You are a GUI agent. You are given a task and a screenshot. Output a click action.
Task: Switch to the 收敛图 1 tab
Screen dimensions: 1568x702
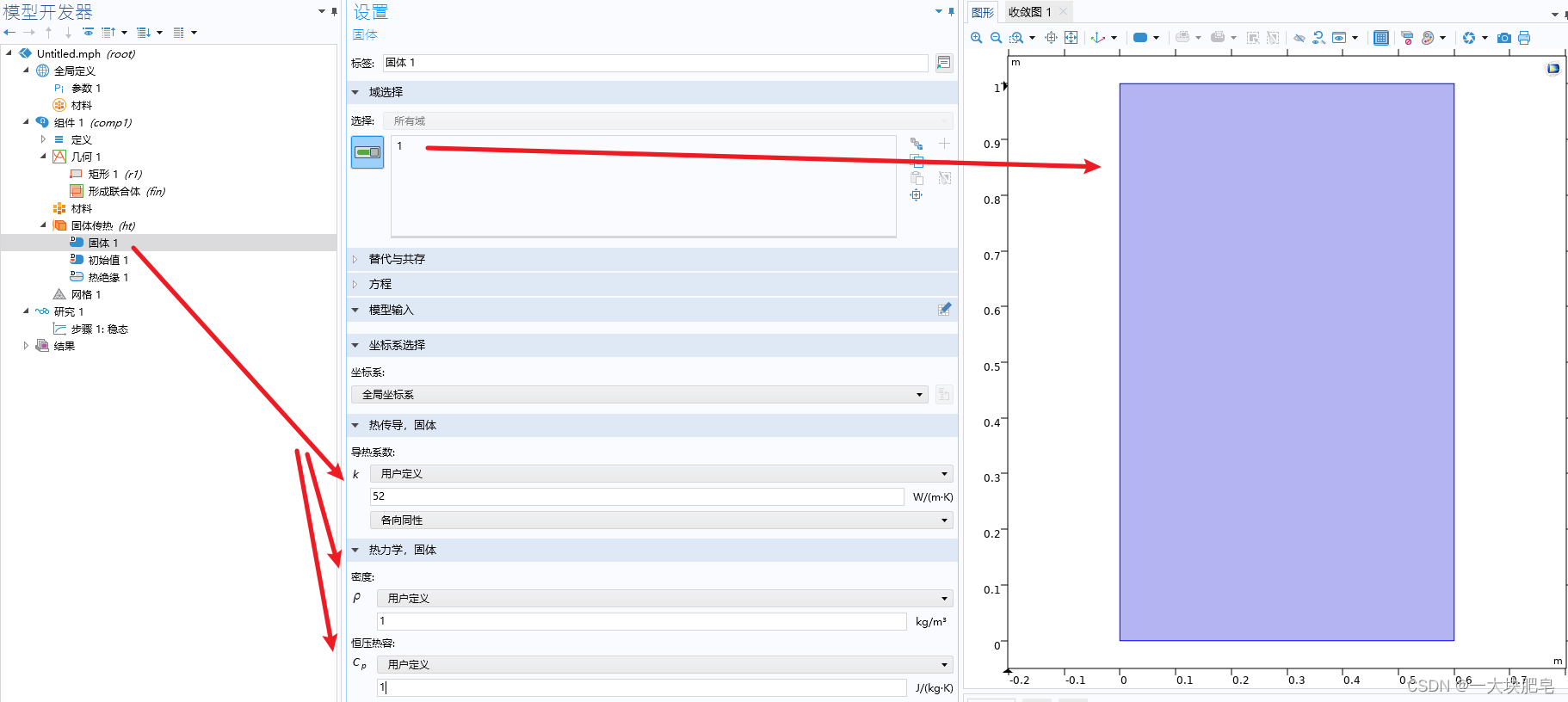(x=1029, y=12)
